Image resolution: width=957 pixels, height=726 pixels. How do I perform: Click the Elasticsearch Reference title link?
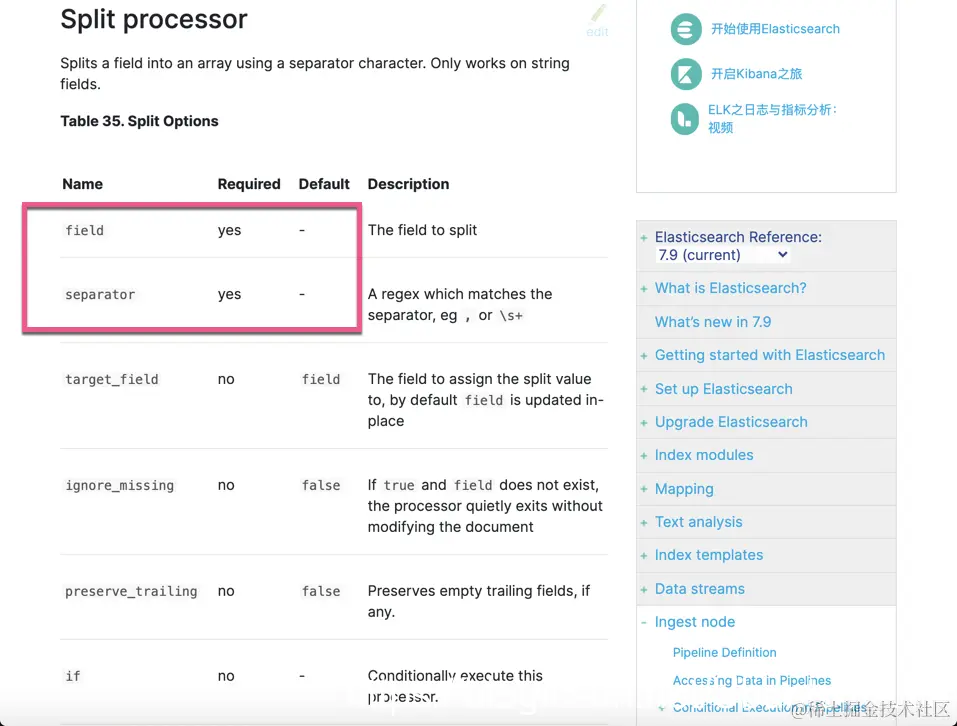pyautogui.click(x=739, y=237)
